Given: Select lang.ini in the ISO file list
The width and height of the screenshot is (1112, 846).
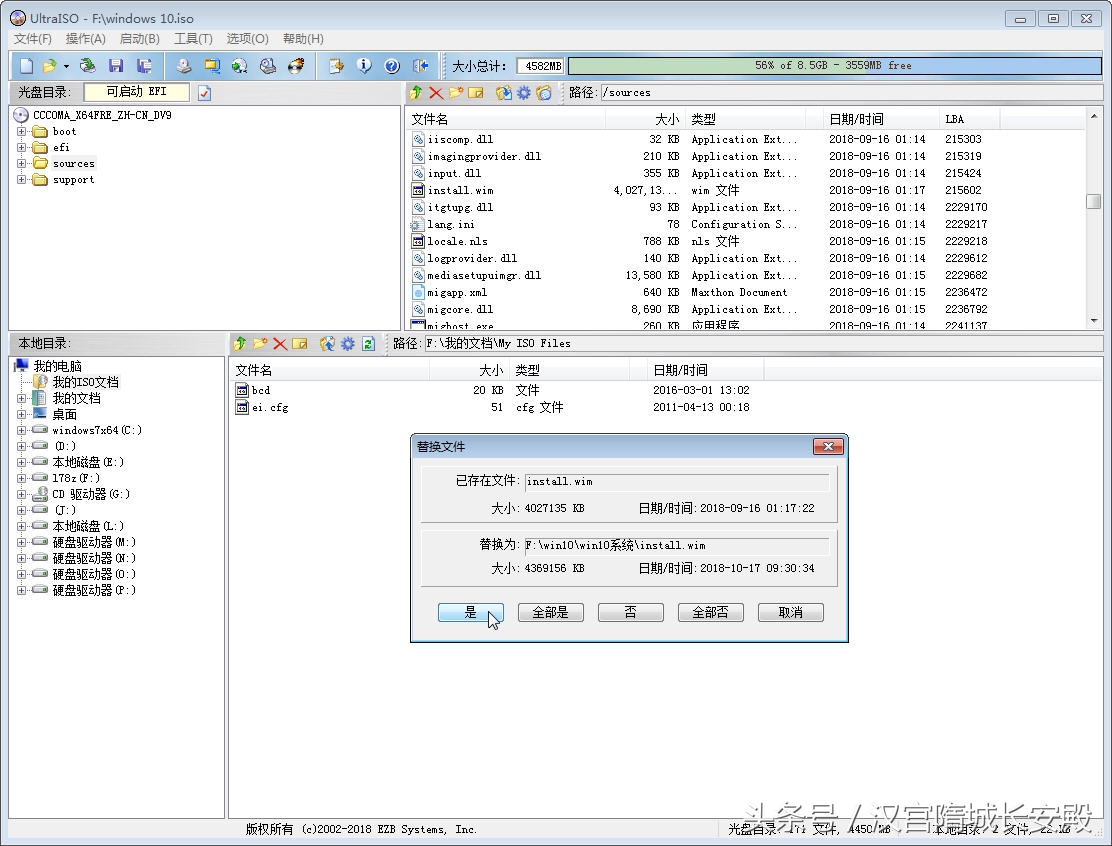Looking at the screenshot, I should click(451, 224).
